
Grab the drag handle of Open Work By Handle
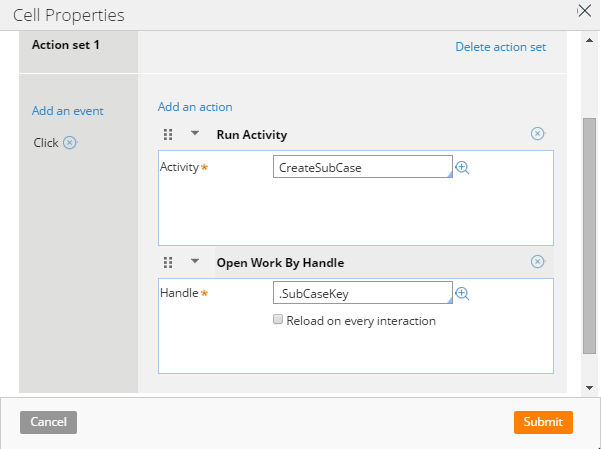pyautogui.click(x=168, y=263)
